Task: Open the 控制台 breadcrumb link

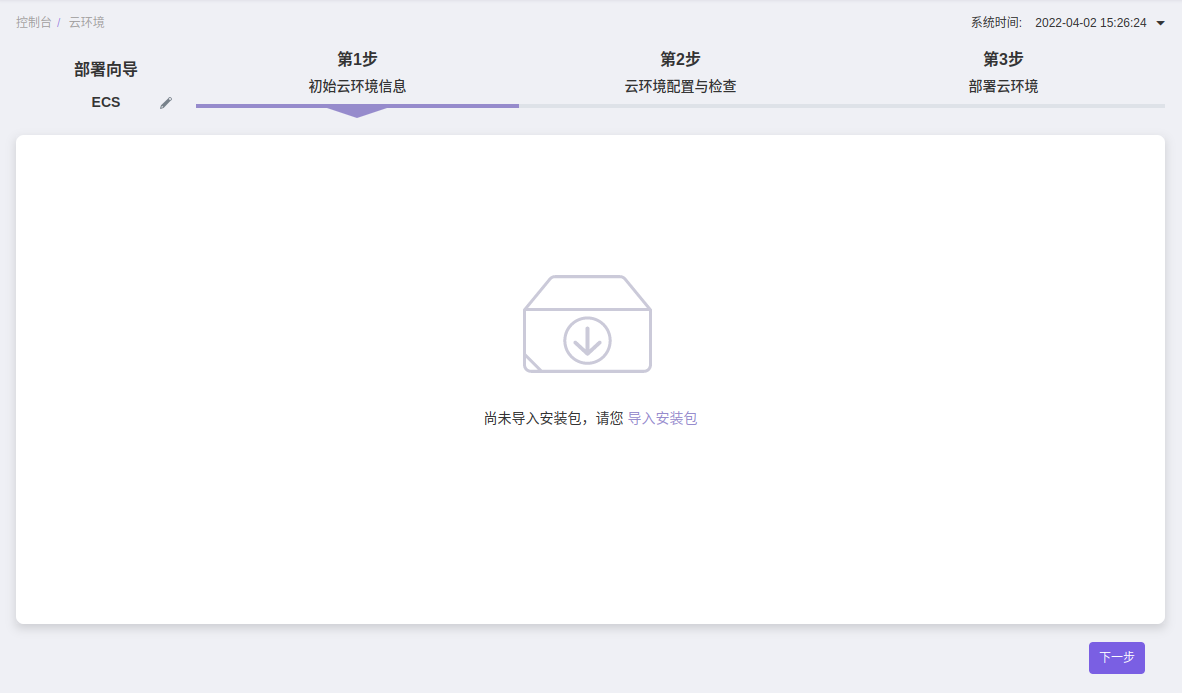Action: pos(33,22)
